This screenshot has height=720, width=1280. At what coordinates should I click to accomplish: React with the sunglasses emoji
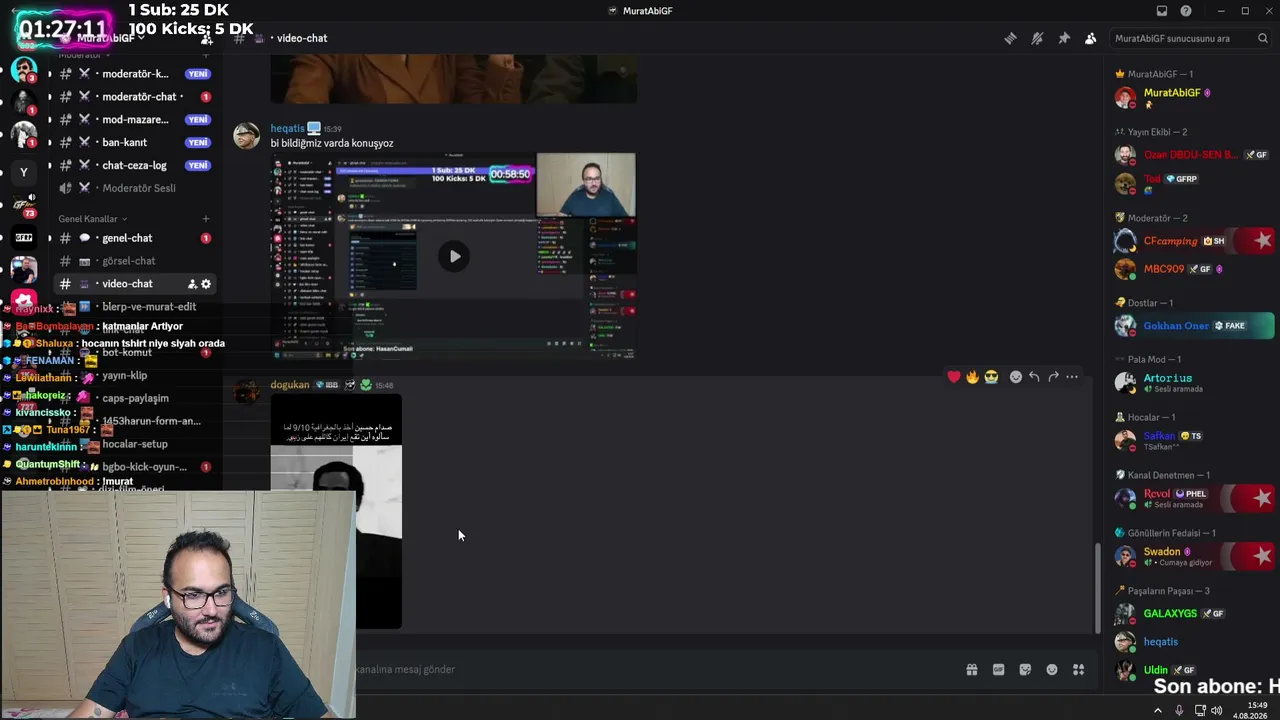tap(991, 377)
